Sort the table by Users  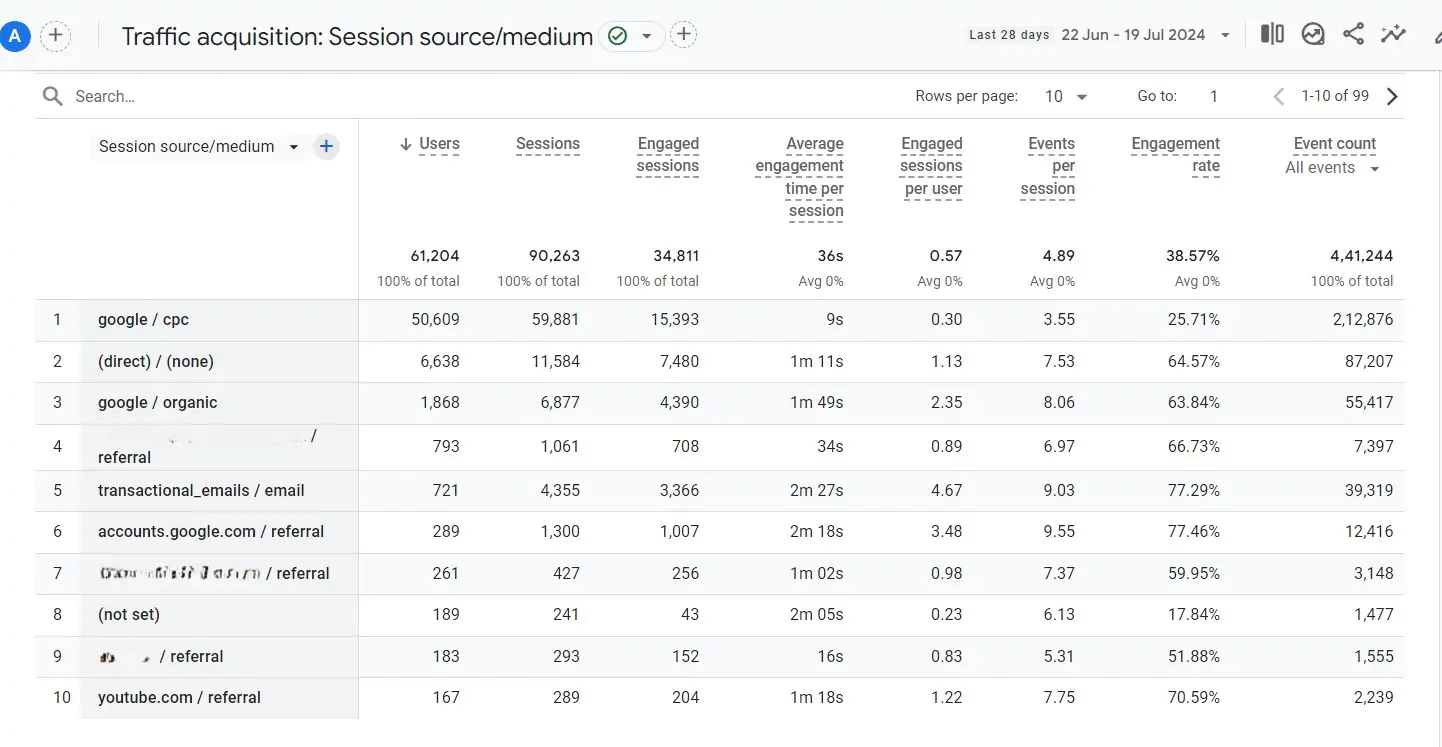(x=438, y=144)
